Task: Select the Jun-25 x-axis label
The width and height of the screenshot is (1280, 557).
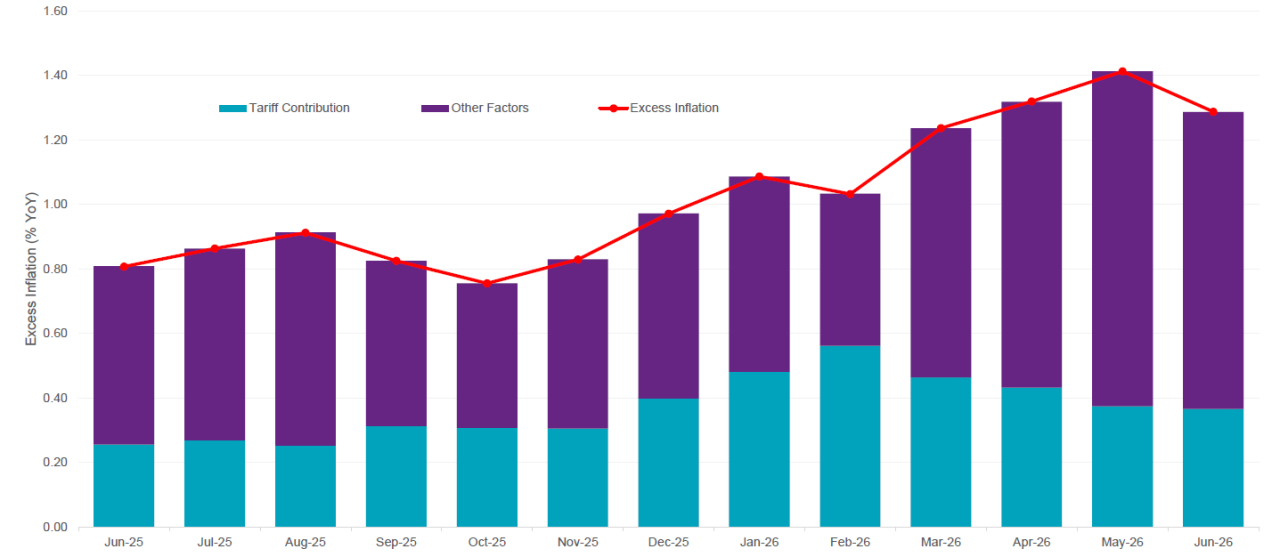Action: (x=124, y=543)
